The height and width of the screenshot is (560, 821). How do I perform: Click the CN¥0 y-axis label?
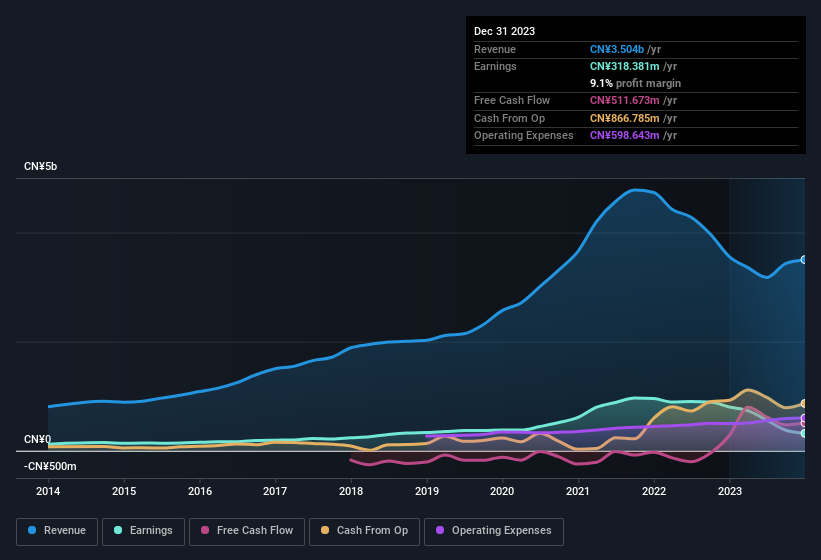coord(37,439)
